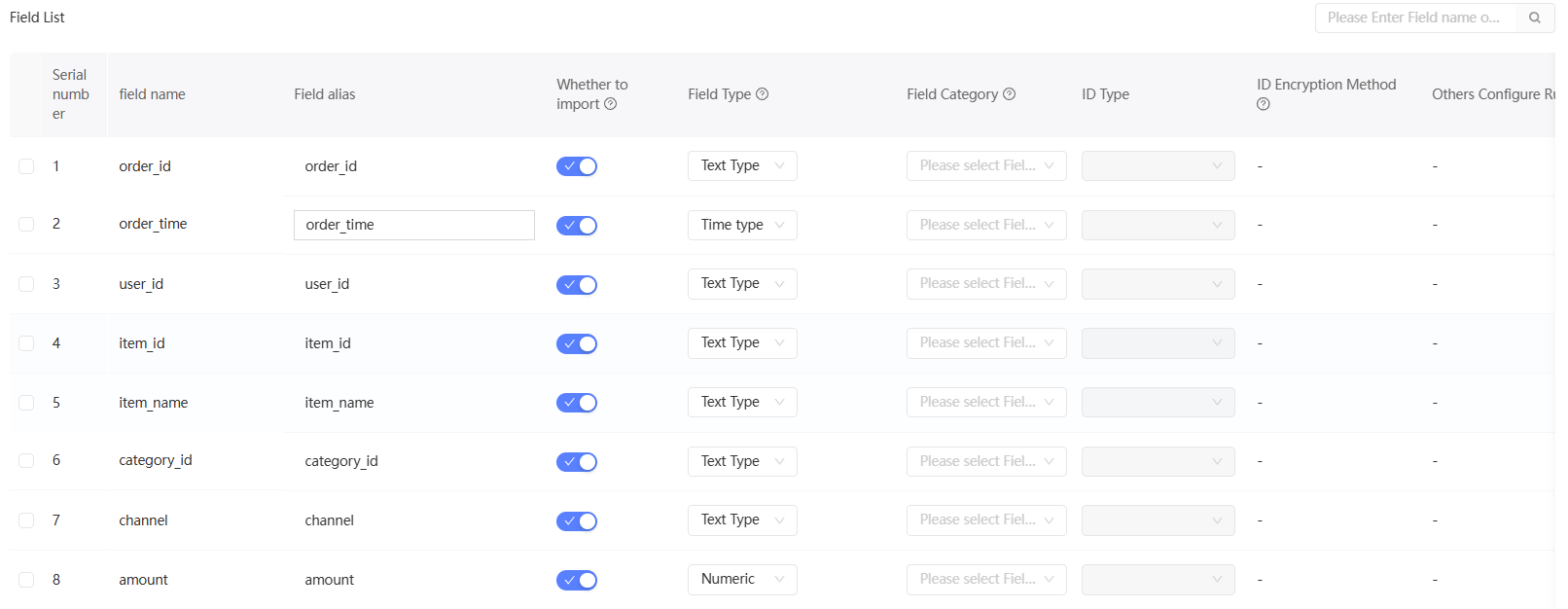Toggle import switch for order_id

577,166
